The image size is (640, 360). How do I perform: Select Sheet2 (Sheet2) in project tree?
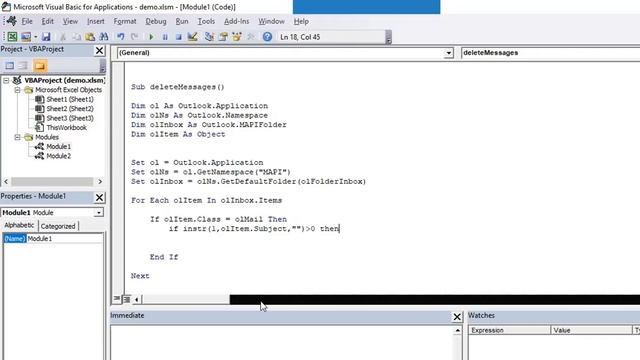coord(70,109)
